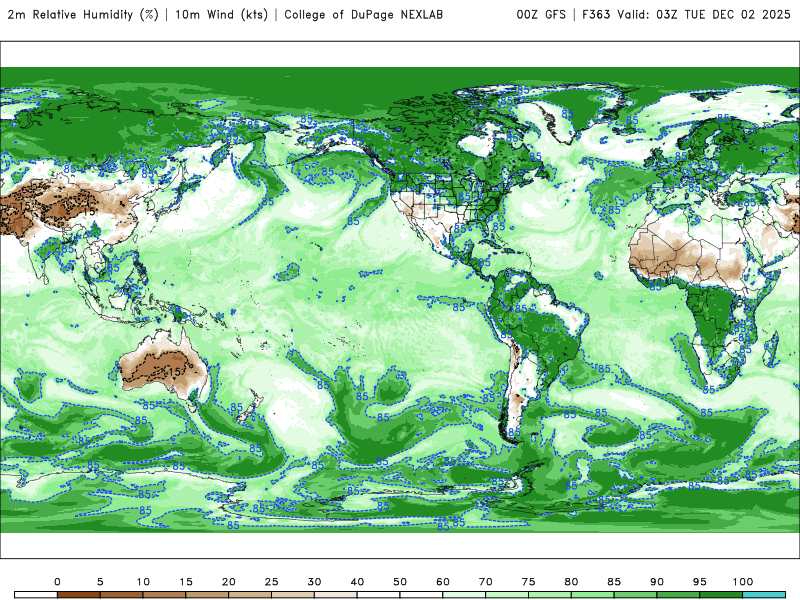This screenshot has height=600, width=800.
Task: Select the legend scale number 25
Action: click(x=271, y=582)
